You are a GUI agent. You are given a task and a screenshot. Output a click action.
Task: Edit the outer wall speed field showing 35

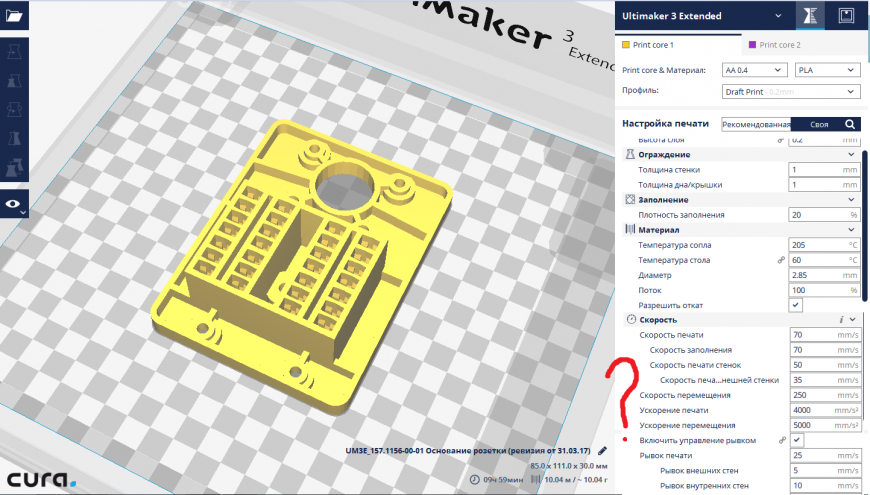pyautogui.click(x=826, y=380)
